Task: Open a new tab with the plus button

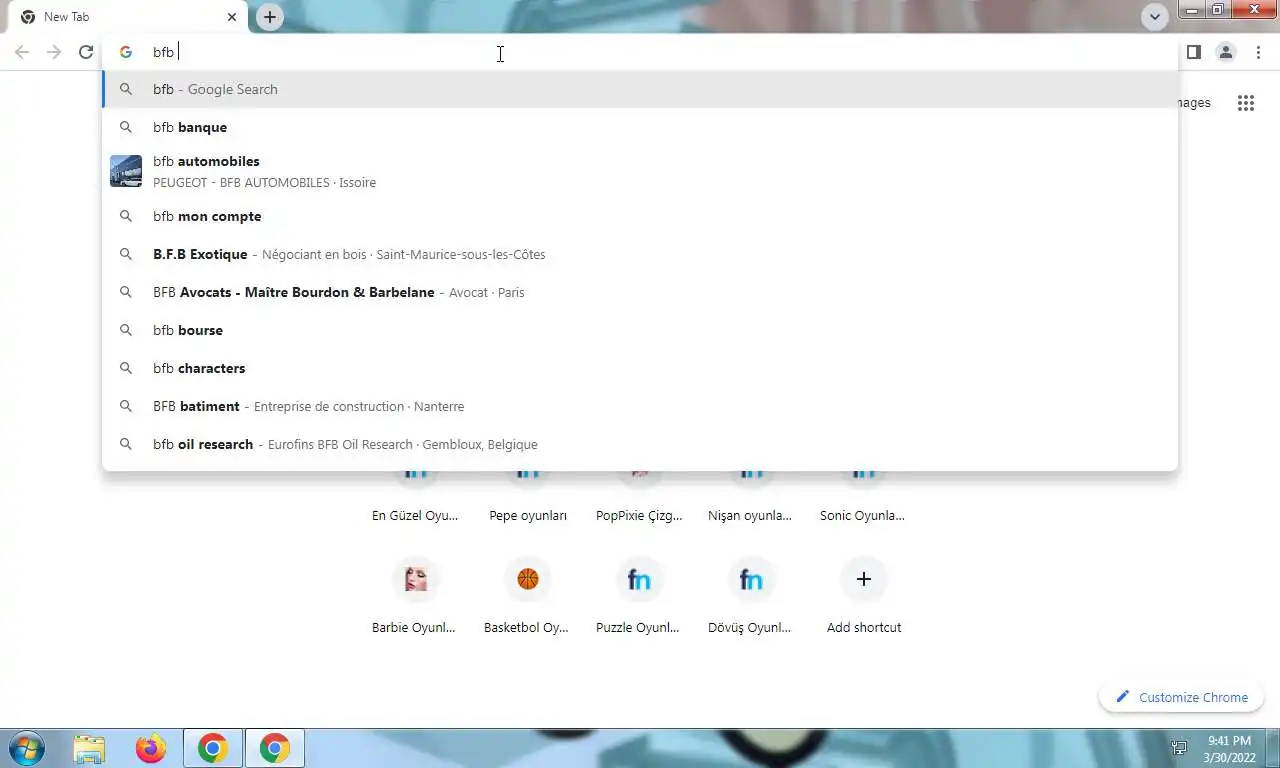Action: pyautogui.click(x=270, y=16)
